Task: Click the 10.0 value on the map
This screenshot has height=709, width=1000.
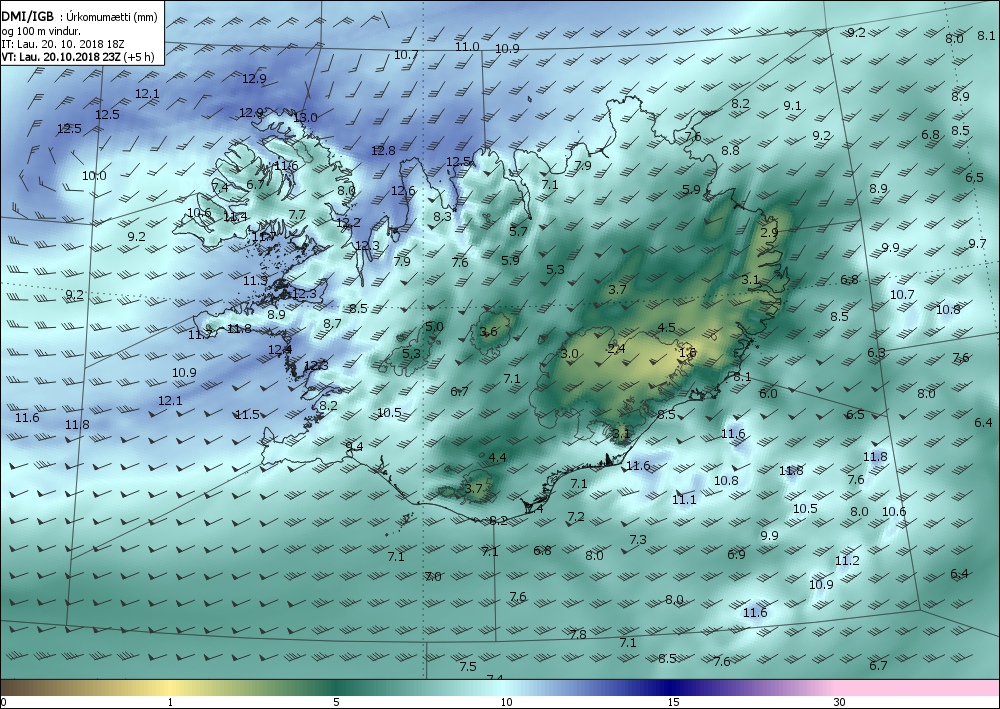Action: pyautogui.click(x=94, y=175)
